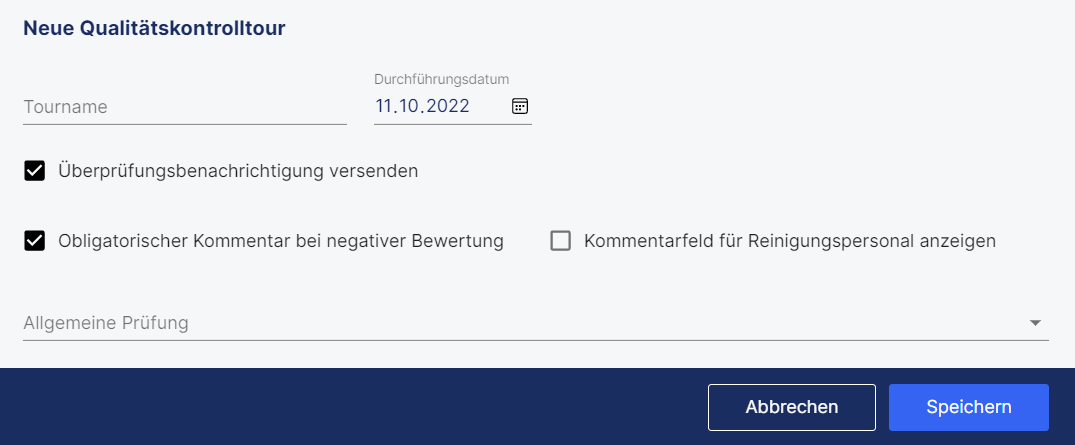Image resolution: width=1075 pixels, height=445 pixels.
Task: Enable the Kommentarfeld für Reinigungspersonal checkbox
Action: click(561, 241)
